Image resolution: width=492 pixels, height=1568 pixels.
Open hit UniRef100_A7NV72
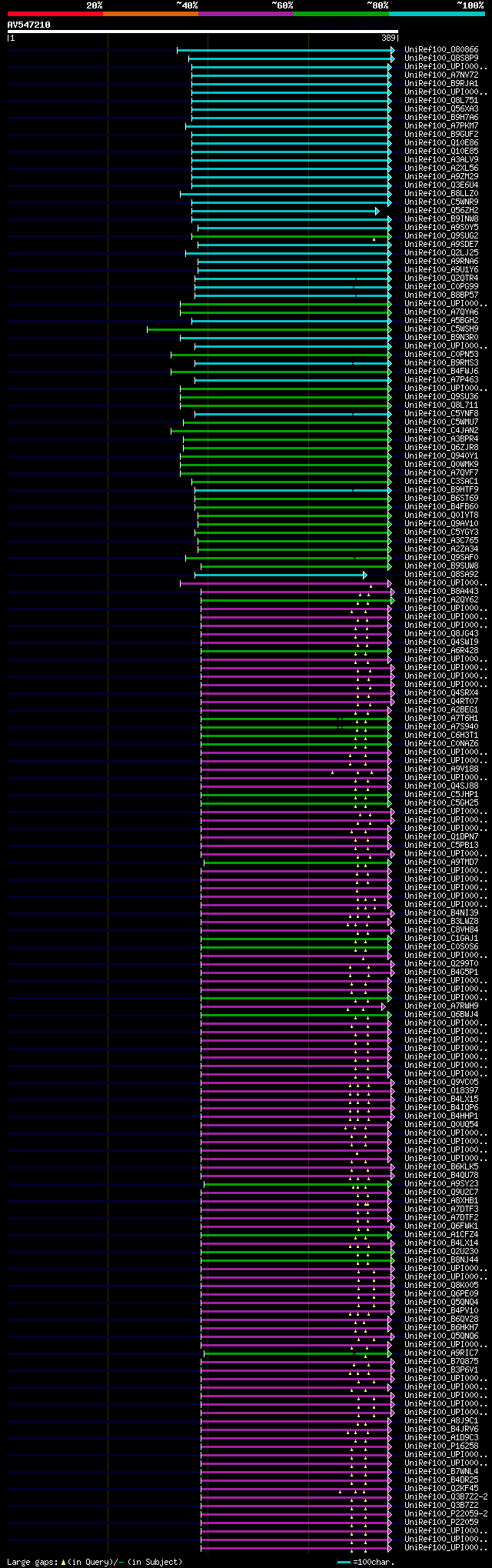[441, 75]
